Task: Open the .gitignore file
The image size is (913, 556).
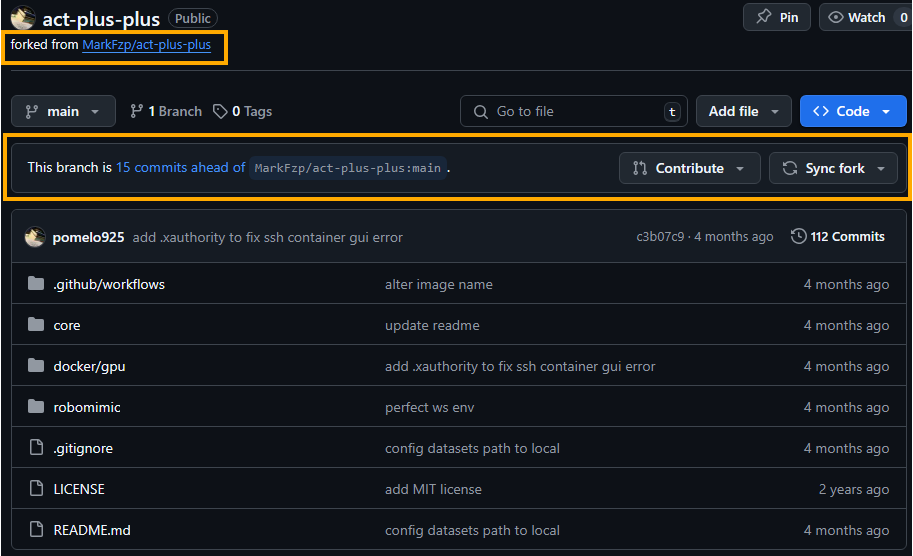Action: 83,448
